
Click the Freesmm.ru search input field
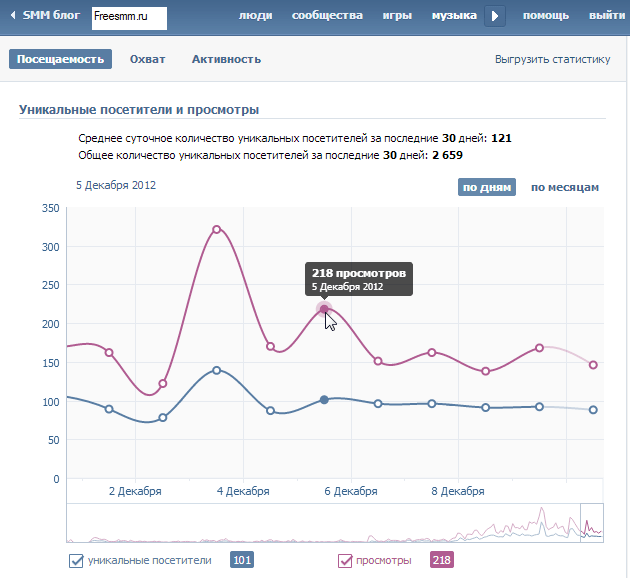click(129, 18)
